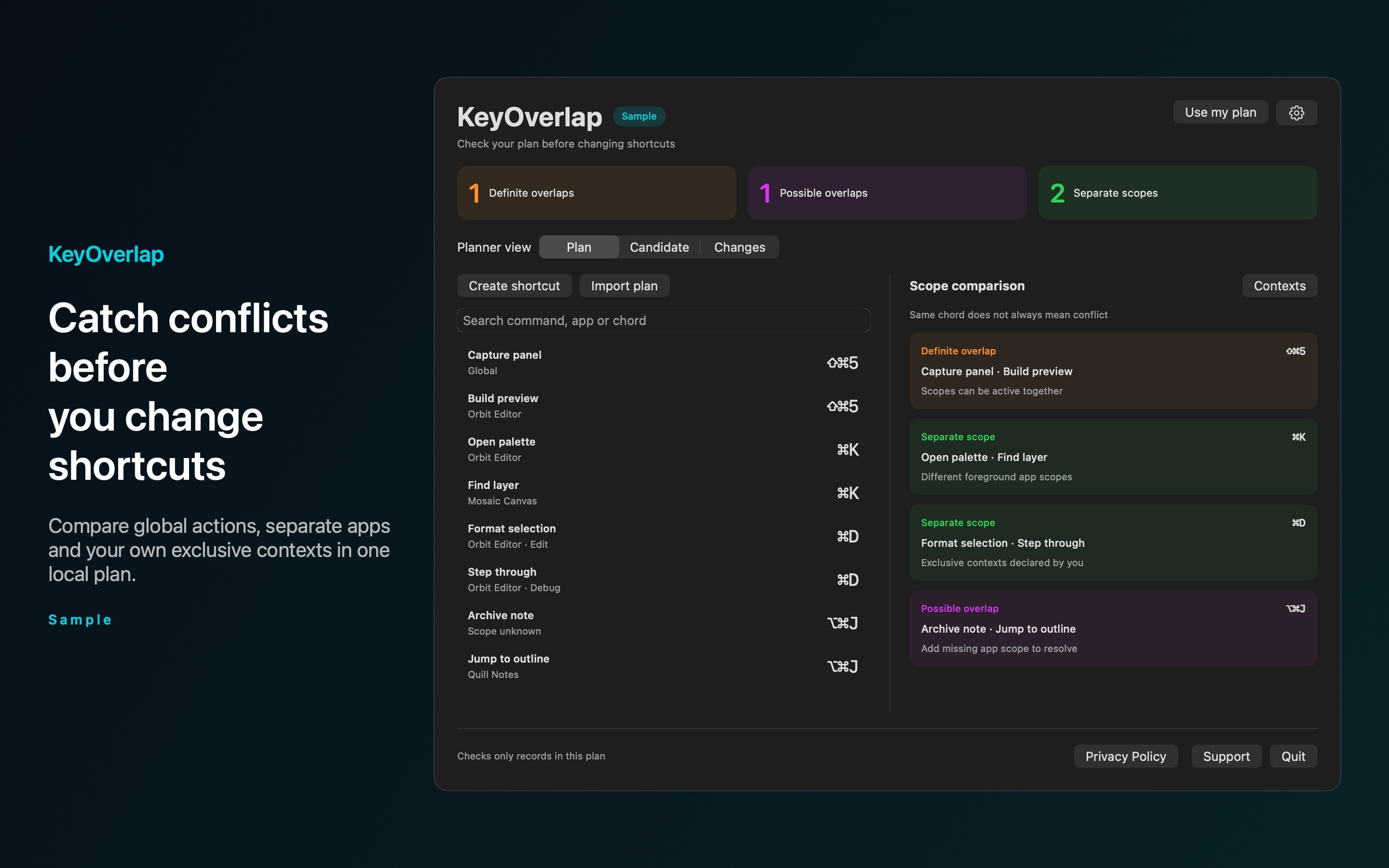This screenshot has width=1389, height=868.
Task: Switch to the Candidate tab
Action: [x=659, y=247]
